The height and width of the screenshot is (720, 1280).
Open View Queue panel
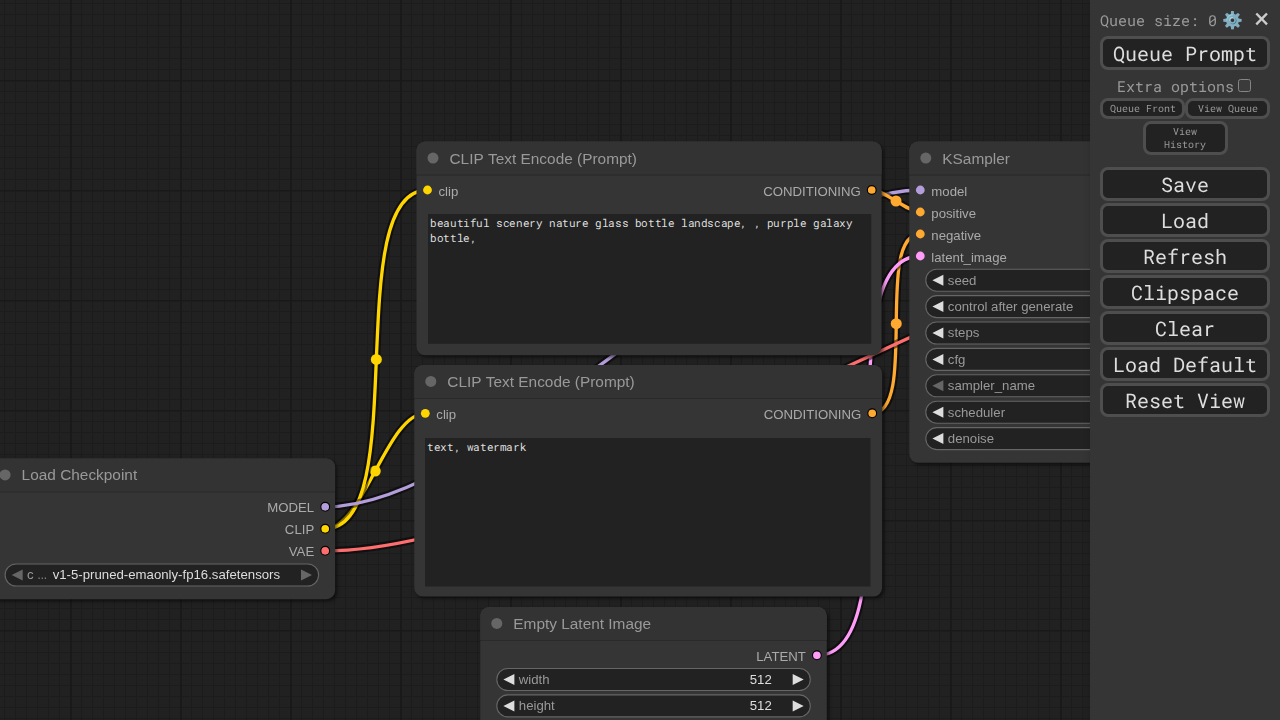click(1228, 109)
